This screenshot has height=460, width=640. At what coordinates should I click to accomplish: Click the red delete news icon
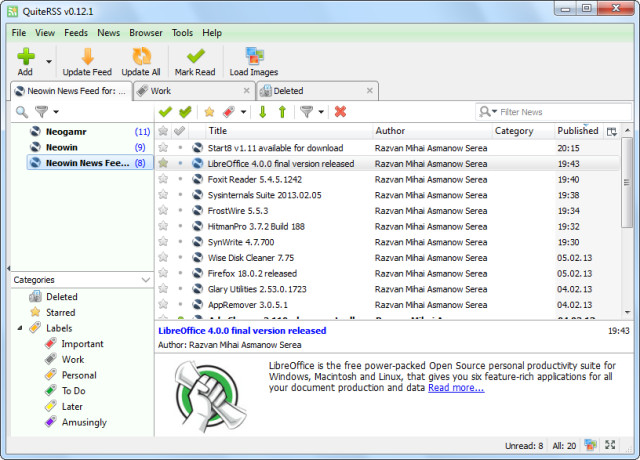click(340, 111)
